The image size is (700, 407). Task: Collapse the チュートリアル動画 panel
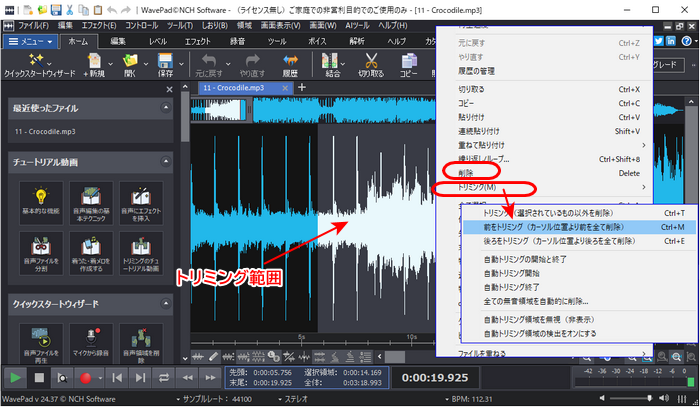click(x=166, y=161)
